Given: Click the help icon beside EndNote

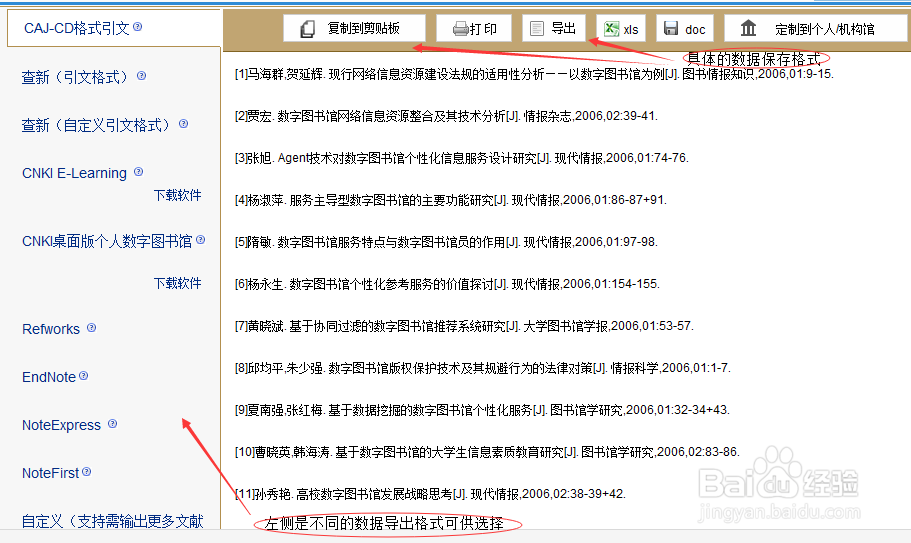Looking at the screenshot, I should tap(84, 376).
